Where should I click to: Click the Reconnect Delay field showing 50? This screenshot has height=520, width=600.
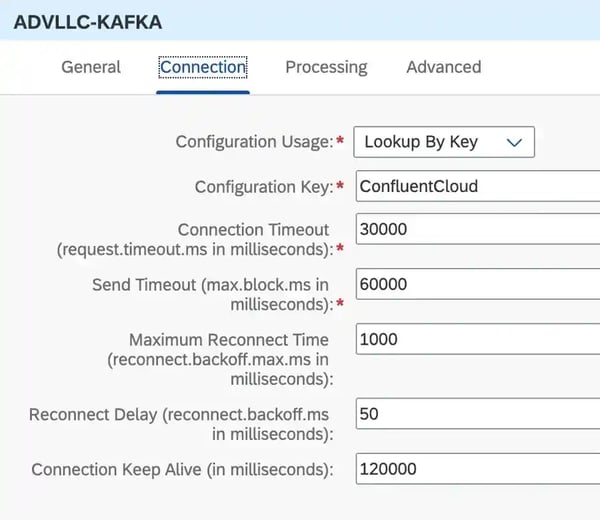(x=477, y=414)
